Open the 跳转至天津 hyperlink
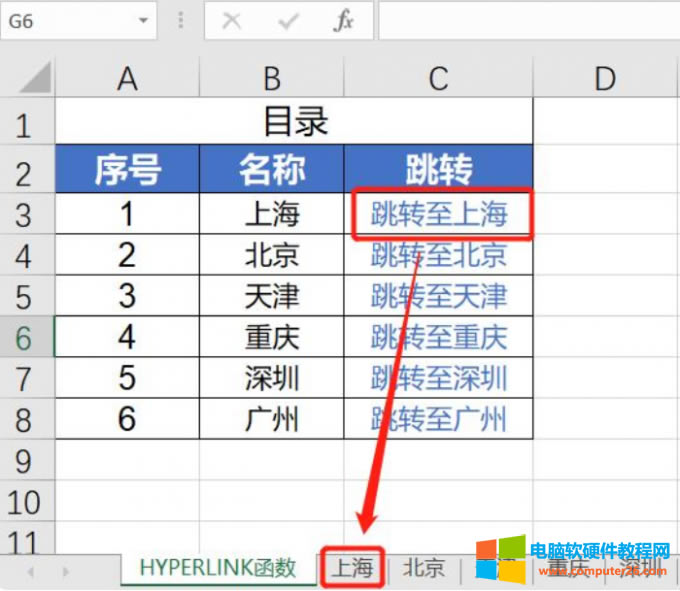This screenshot has height=591, width=680. [439, 296]
